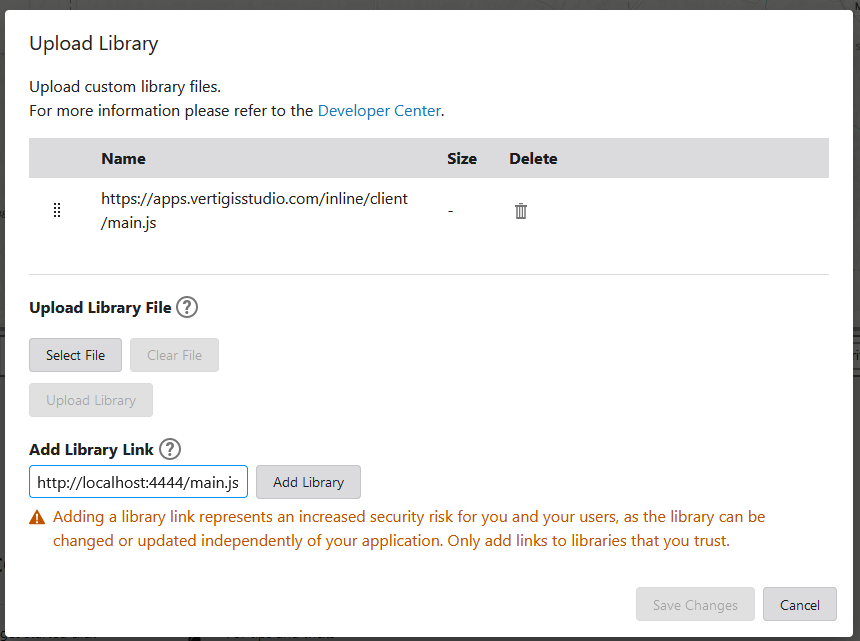The width and height of the screenshot is (860, 641).
Task: Click the Name column header
Action: [123, 158]
